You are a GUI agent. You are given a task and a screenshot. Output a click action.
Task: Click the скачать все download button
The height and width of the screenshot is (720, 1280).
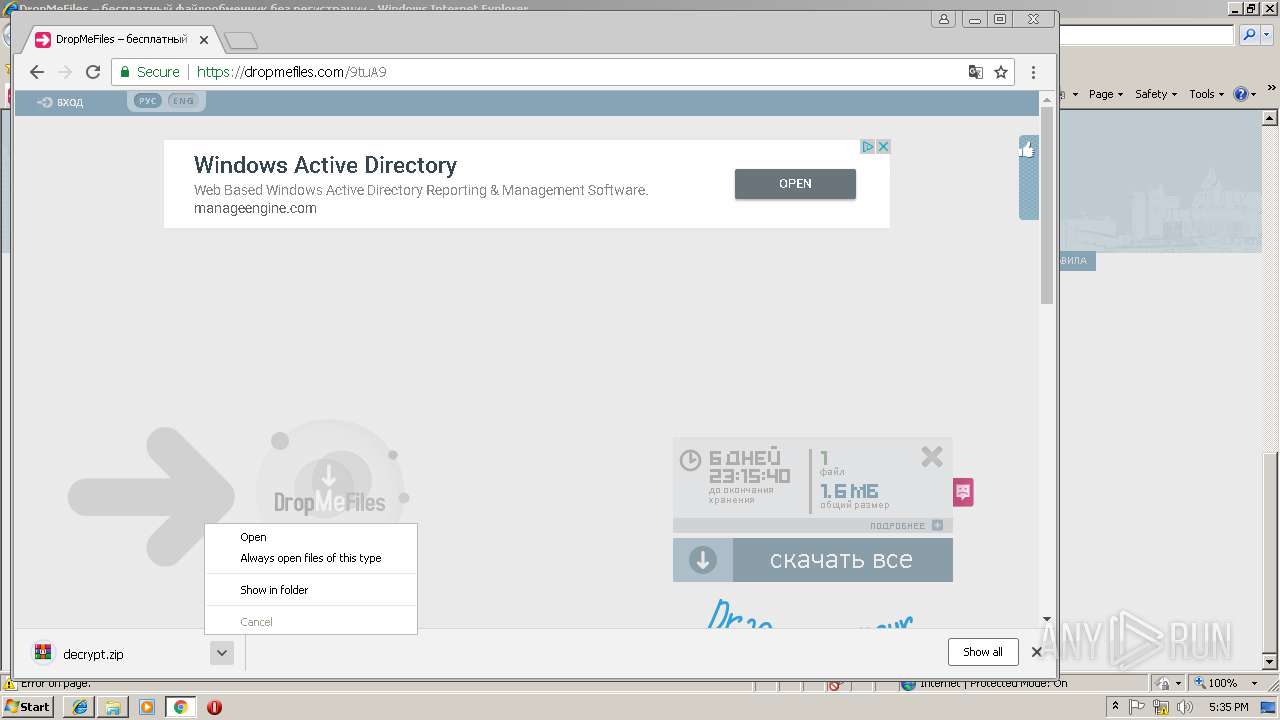(x=813, y=560)
